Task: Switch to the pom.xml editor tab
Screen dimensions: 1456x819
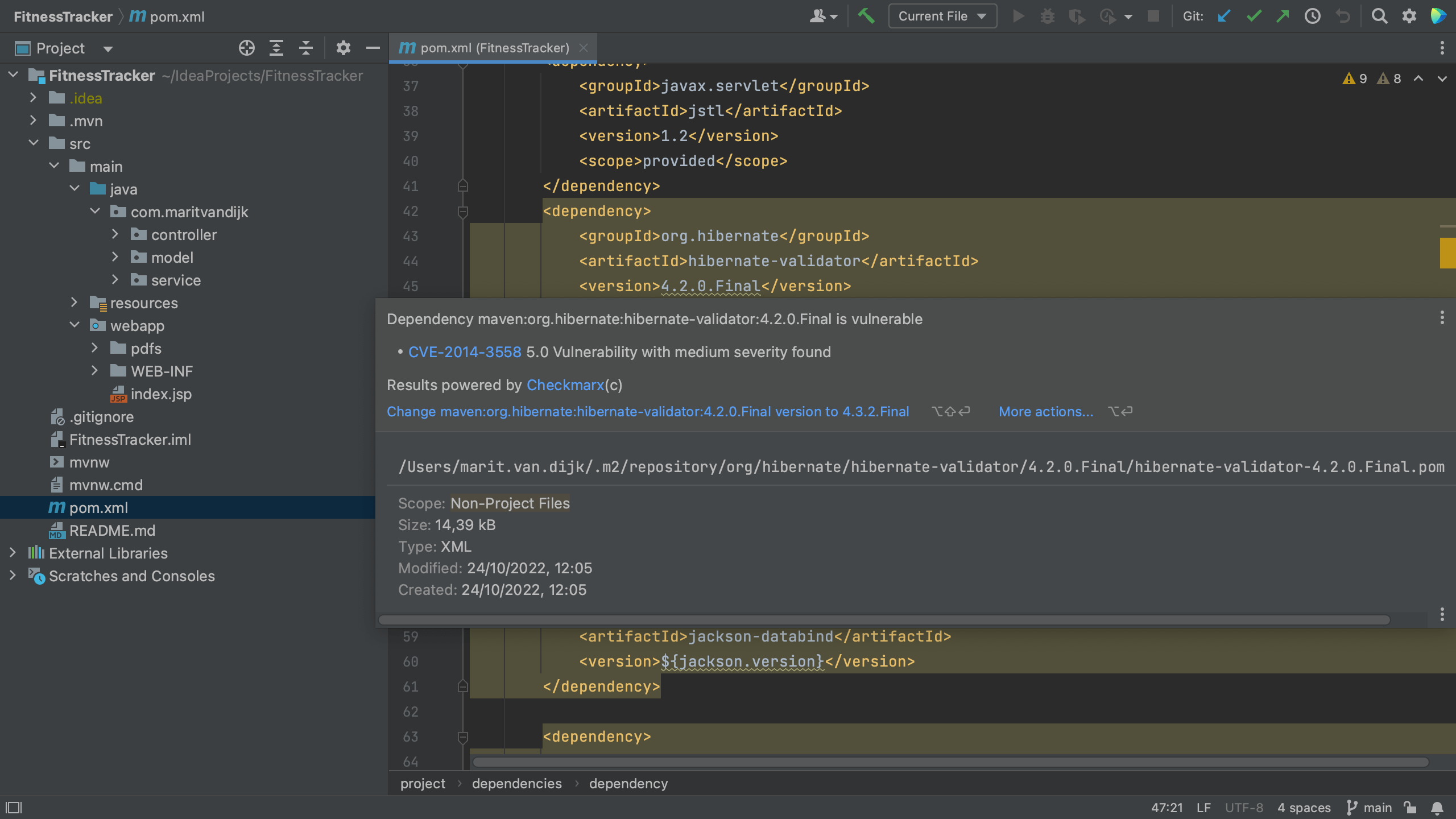Action: point(492,48)
